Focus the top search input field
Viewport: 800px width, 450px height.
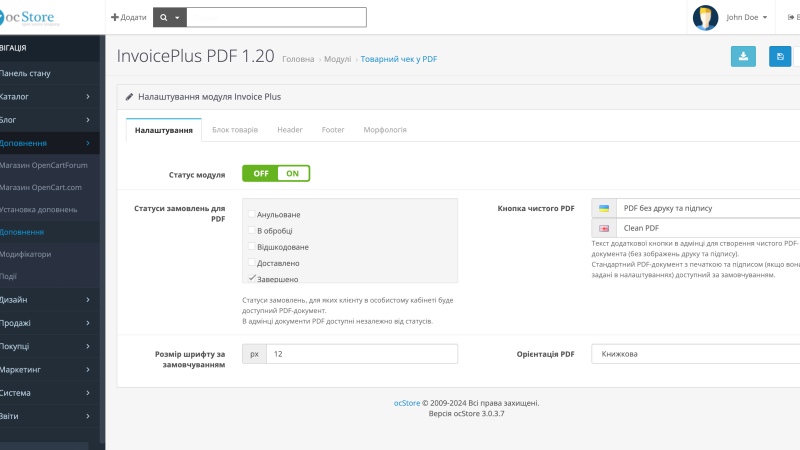coord(277,17)
